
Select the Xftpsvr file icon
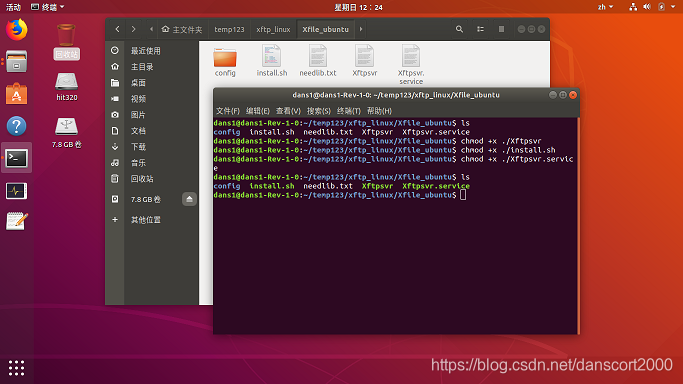365,61
